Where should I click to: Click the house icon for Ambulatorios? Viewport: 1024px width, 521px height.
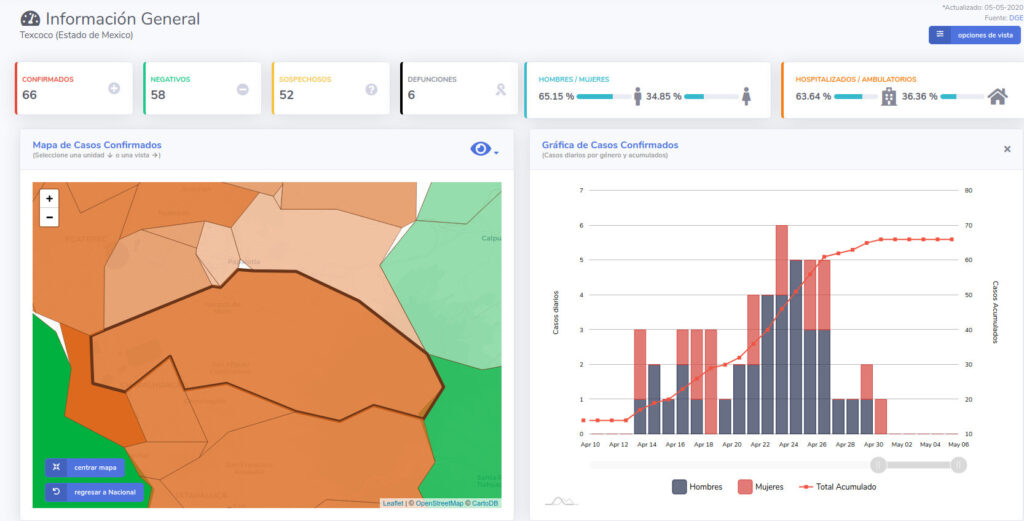(997, 96)
